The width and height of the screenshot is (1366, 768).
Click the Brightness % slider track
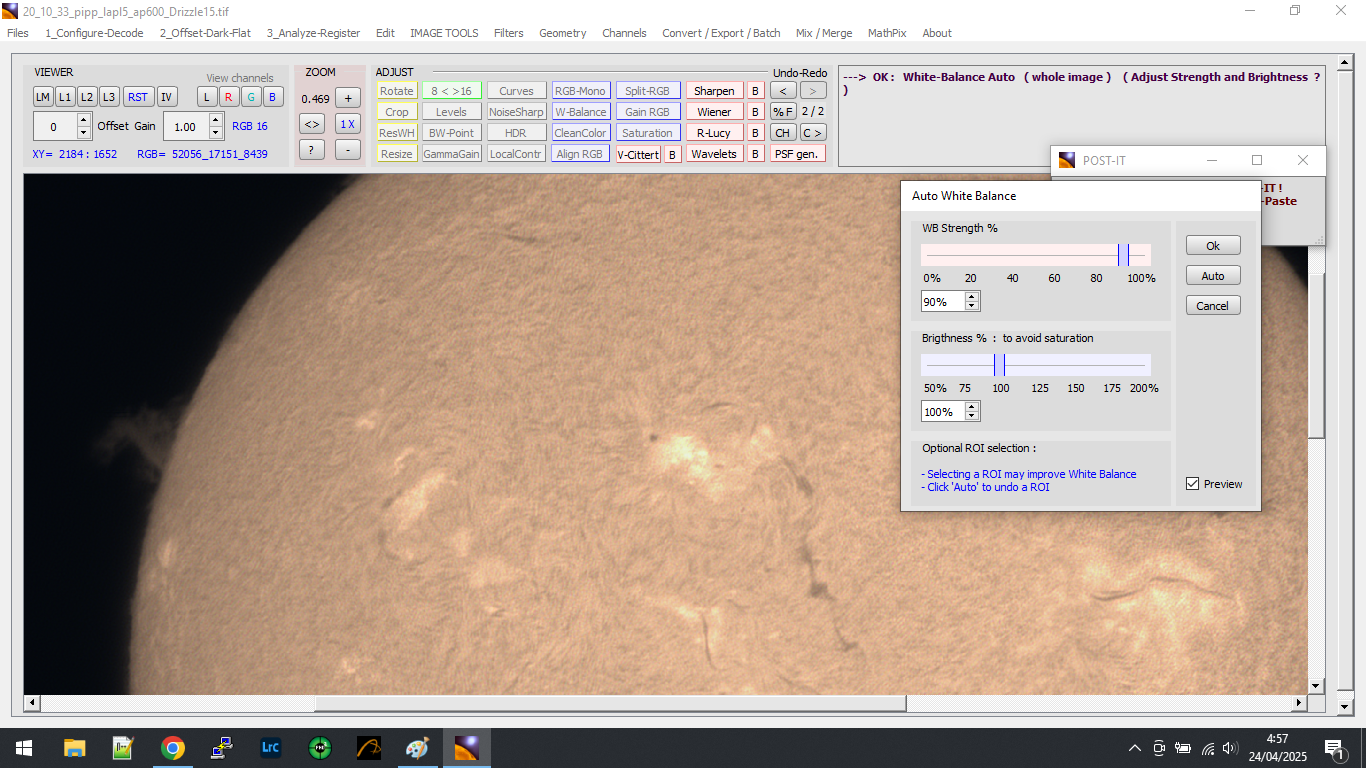(1036, 365)
